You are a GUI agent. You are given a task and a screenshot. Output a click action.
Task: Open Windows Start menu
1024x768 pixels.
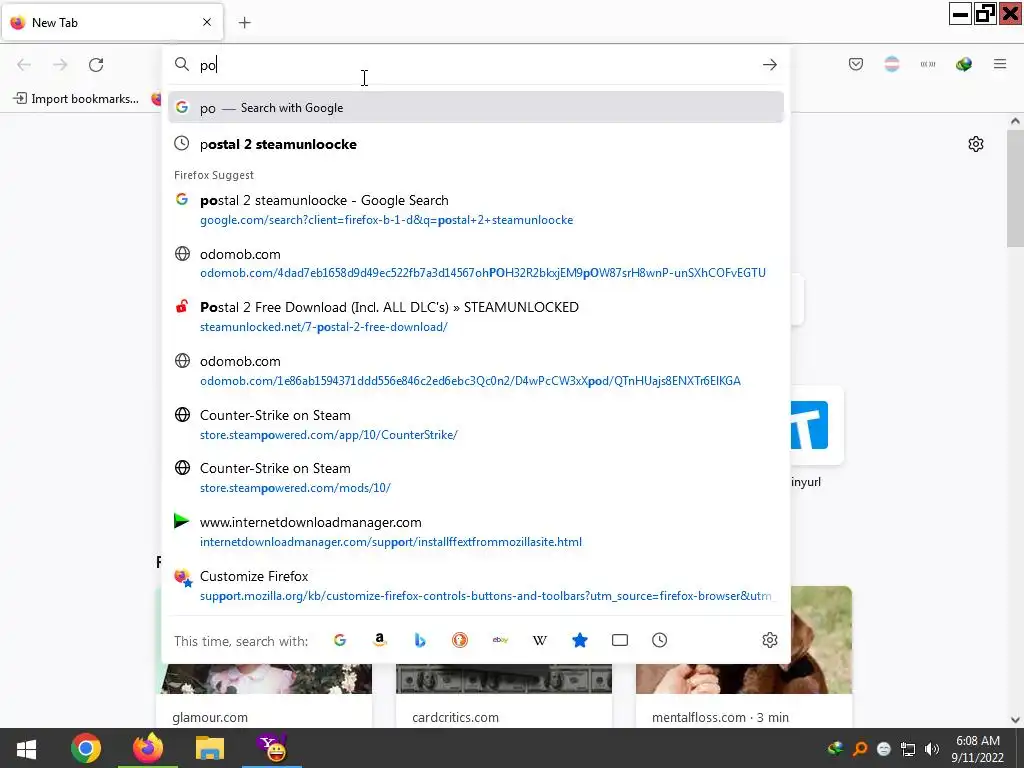tap(26, 748)
